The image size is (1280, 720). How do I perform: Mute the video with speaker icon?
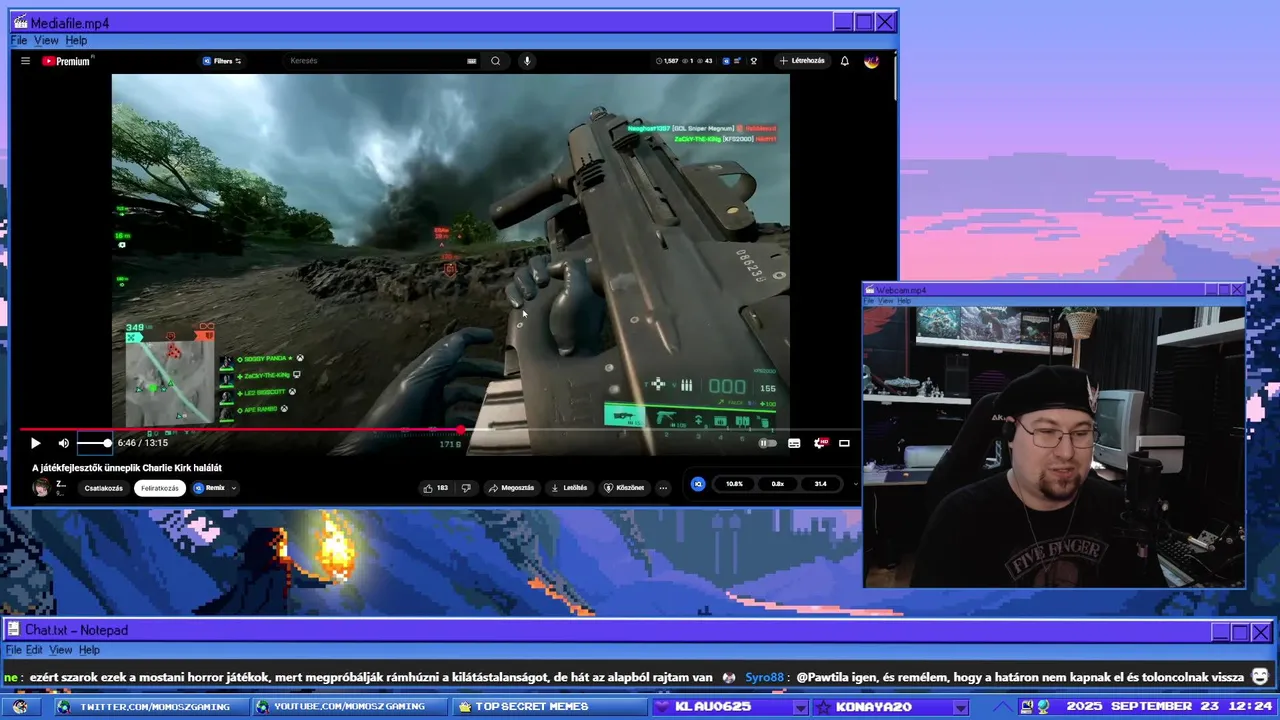(63, 443)
